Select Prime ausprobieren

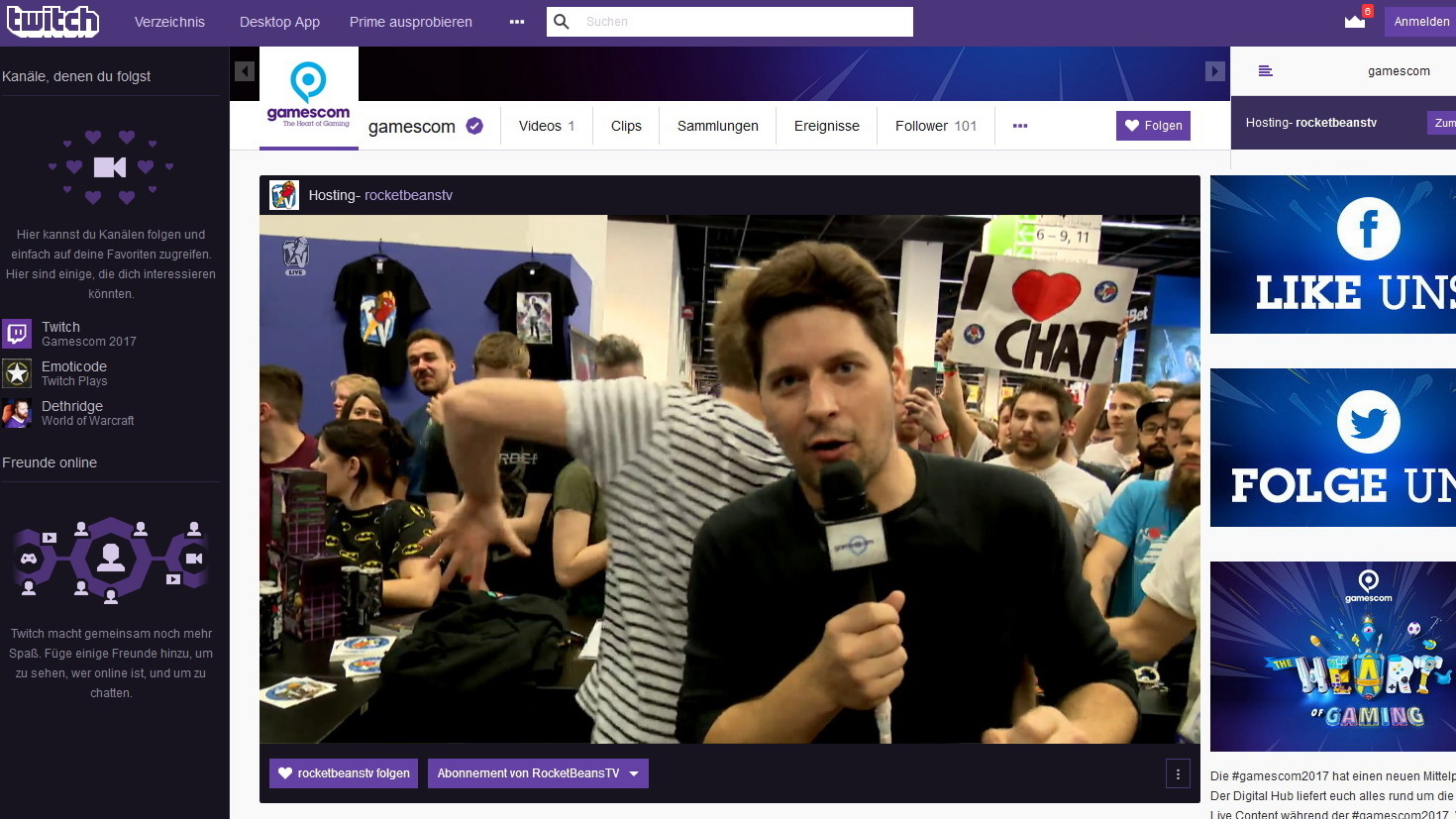coord(411,22)
